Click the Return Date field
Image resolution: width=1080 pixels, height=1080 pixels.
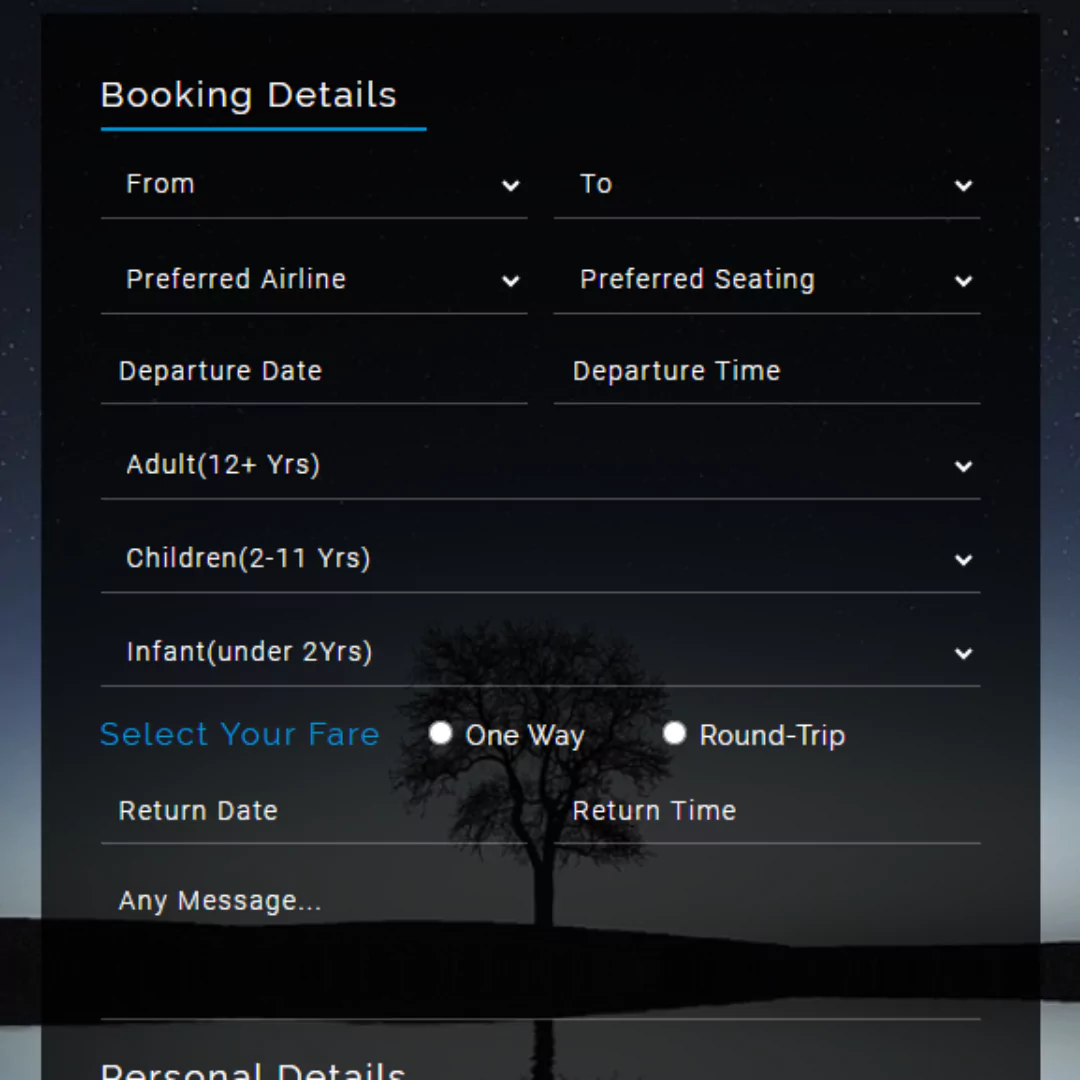tap(314, 811)
